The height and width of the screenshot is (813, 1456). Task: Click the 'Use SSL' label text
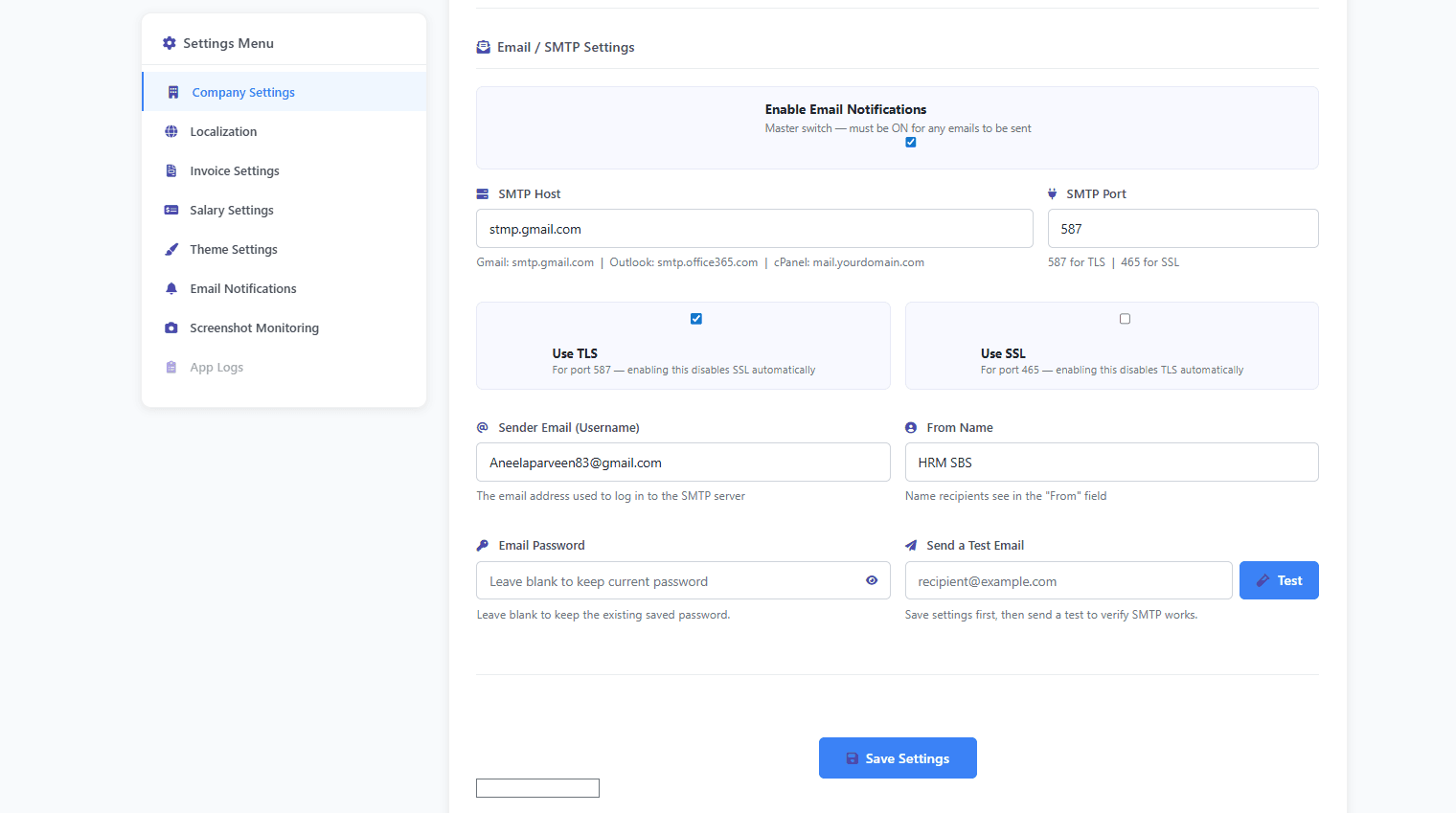click(1003, 353)
